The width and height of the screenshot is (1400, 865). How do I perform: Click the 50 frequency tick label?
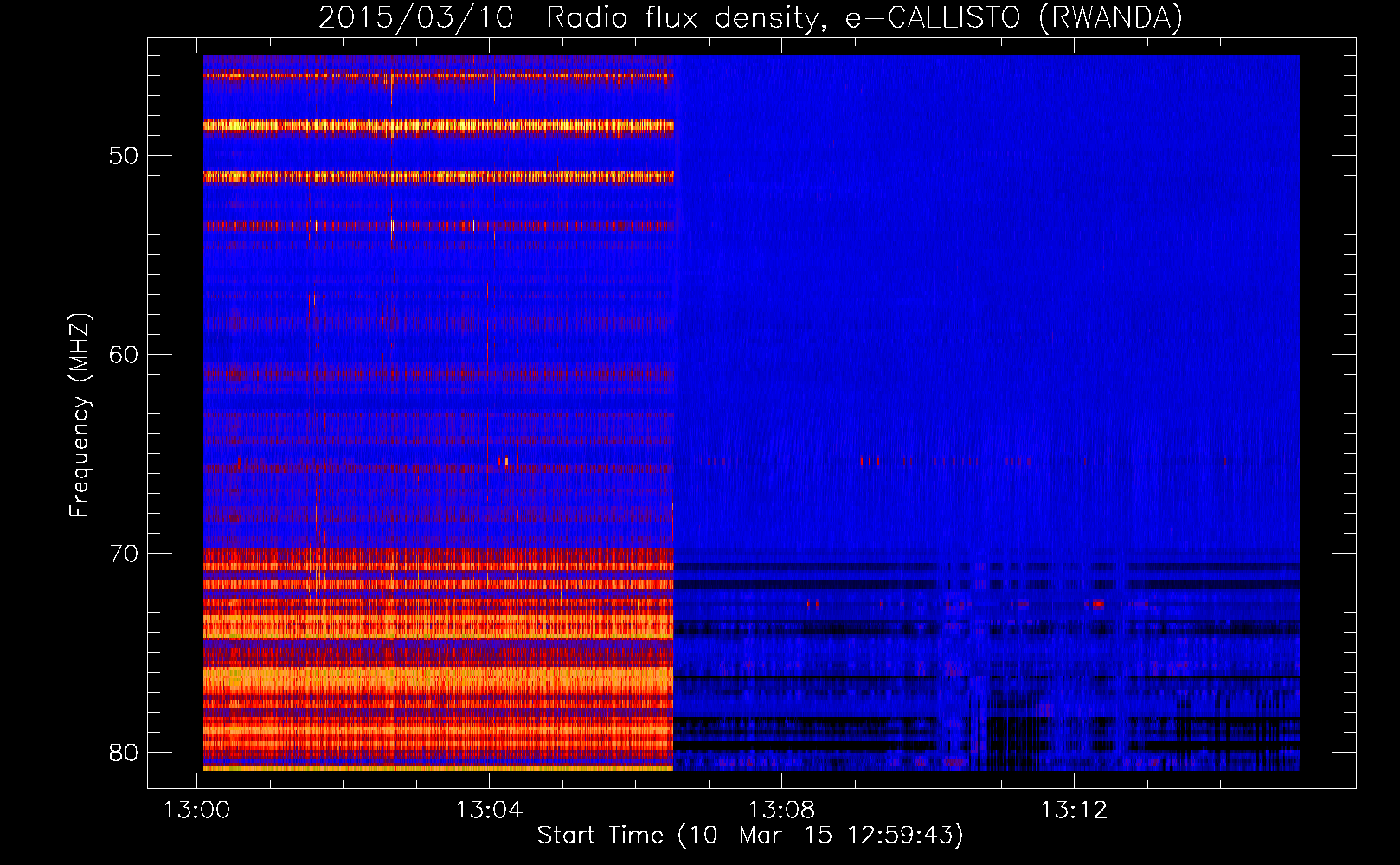(x=124, y=157)
